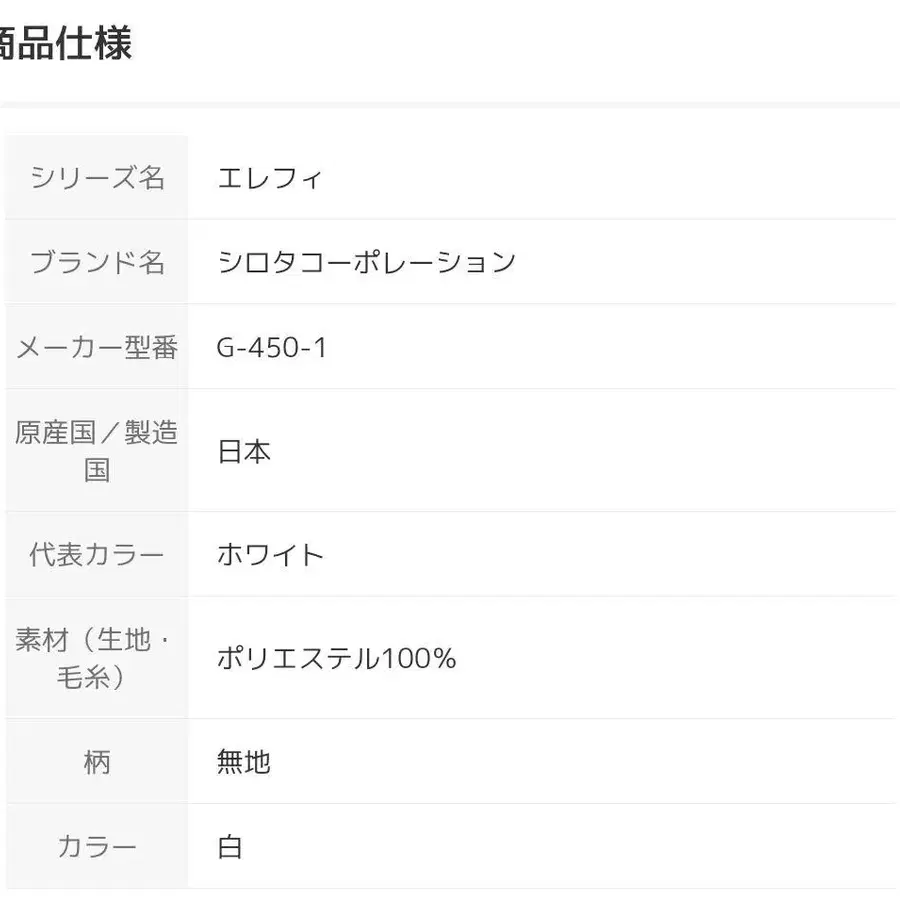This screenshot has height=900, width=900.
Task: Click the word 素材 in the material label
Action: (42, 640)
